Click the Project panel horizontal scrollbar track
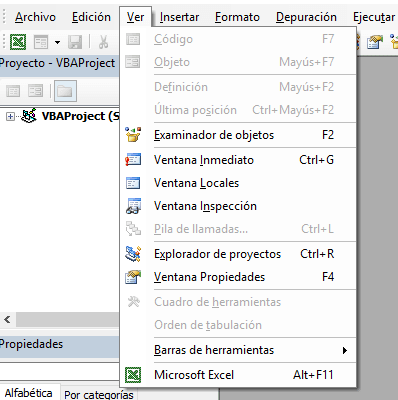 coord(67,319)
